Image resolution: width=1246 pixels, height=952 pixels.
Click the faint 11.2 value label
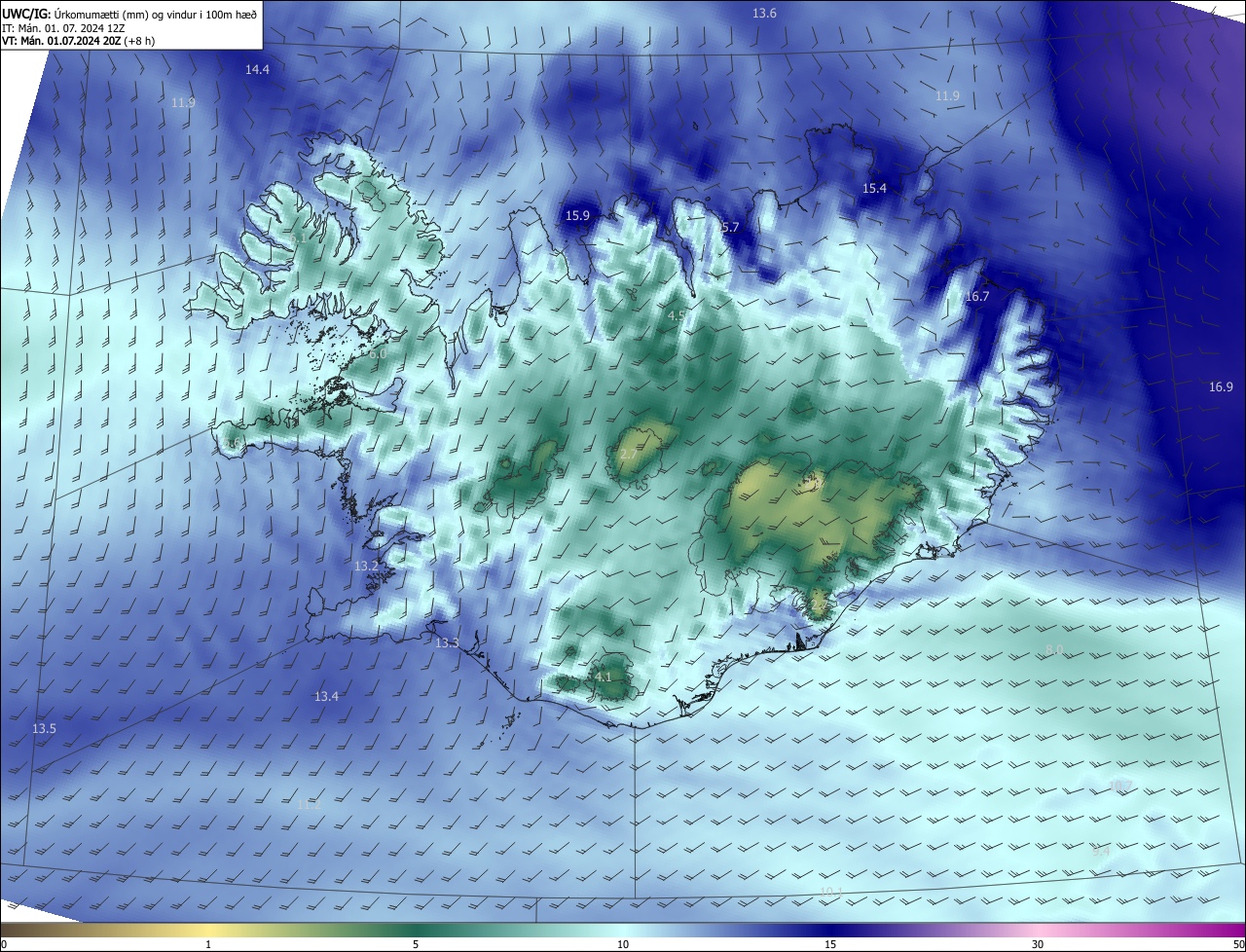coord(309,805)
